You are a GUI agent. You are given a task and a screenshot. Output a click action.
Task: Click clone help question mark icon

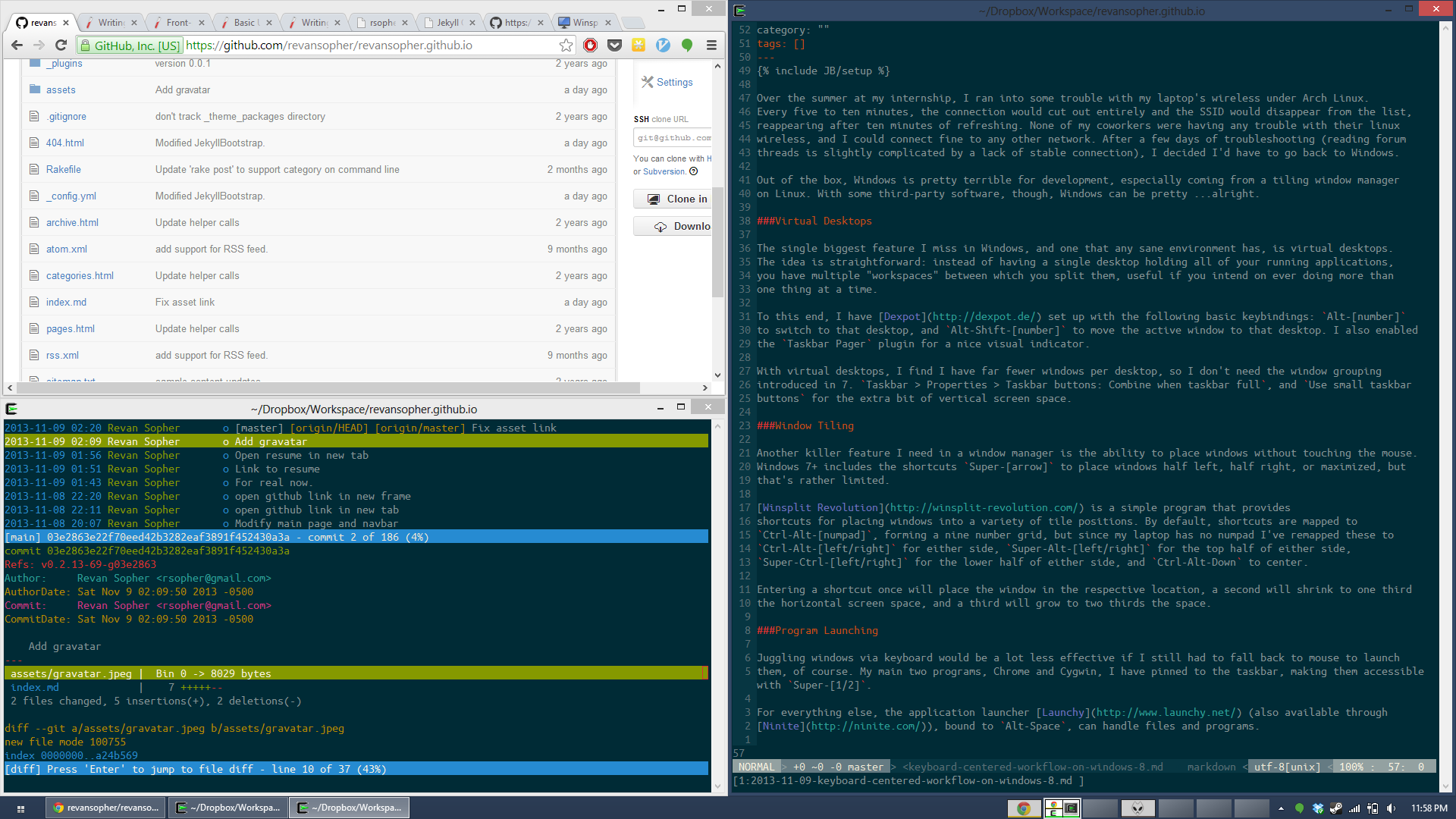click(693, 171)
